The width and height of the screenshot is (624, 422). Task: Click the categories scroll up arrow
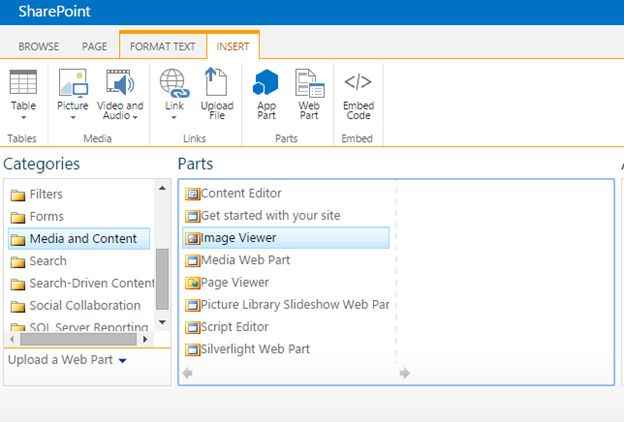162,188
